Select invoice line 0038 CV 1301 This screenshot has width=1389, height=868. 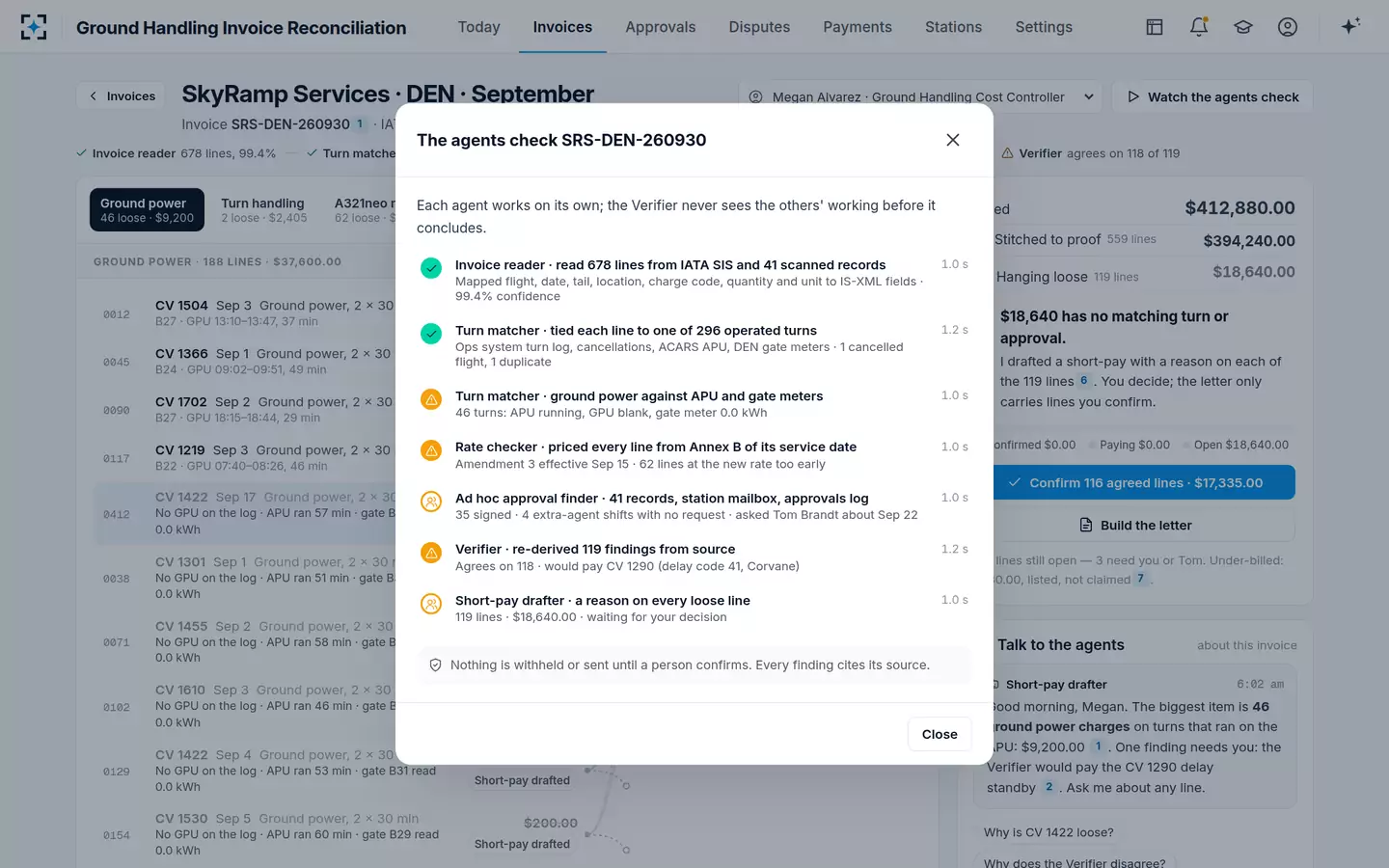click(x=244, y=578)
